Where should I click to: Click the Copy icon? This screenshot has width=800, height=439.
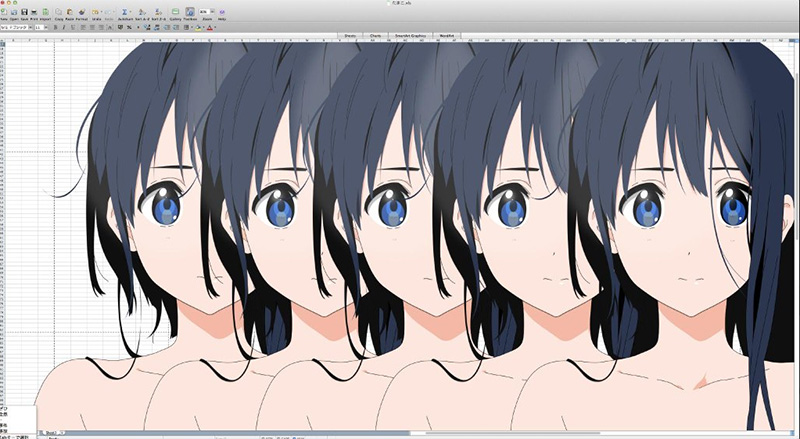click(x=60, y=12)
